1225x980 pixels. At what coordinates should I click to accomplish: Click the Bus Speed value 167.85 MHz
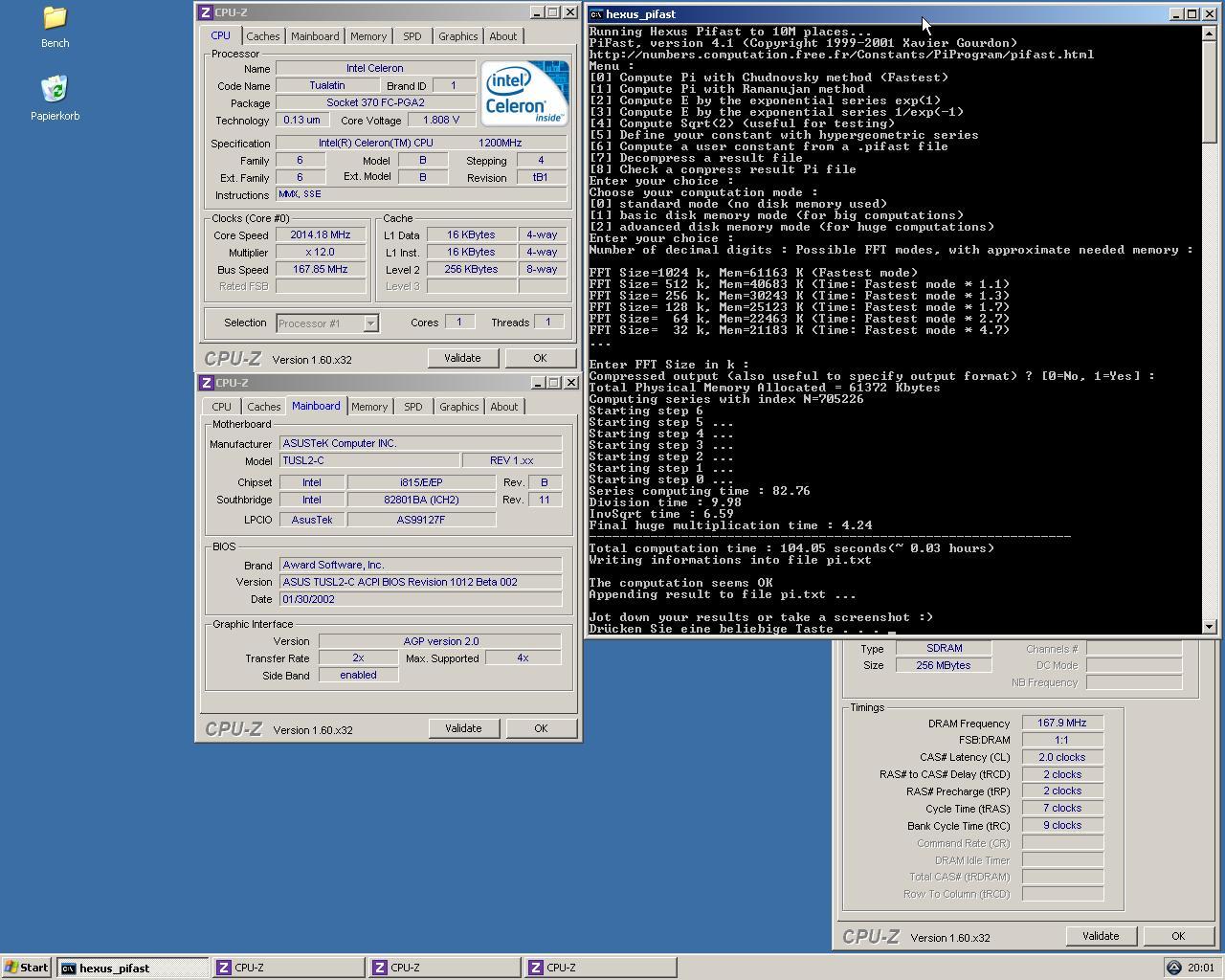pos(321,269)
